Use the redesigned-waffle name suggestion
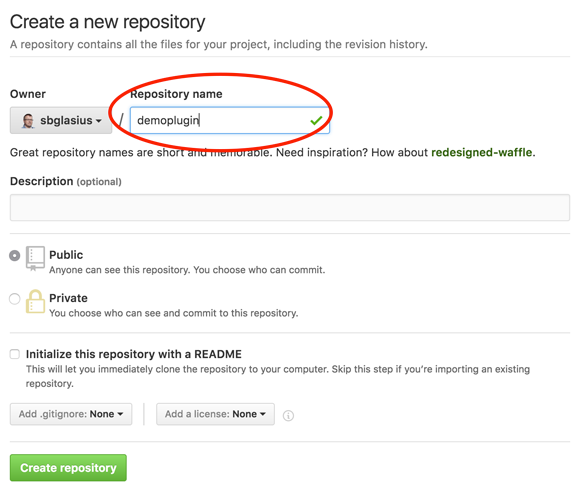 click(x=481, y=152)
